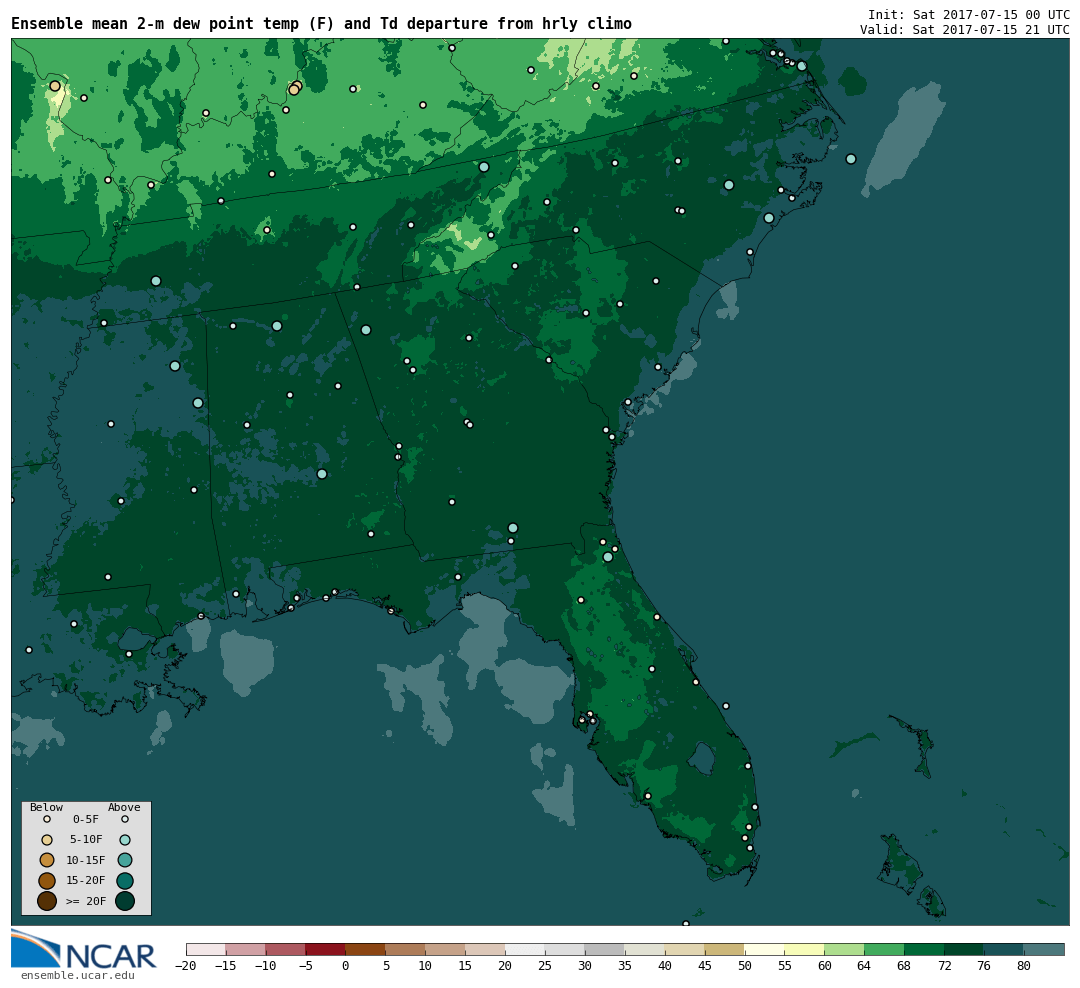
Task: Click the '-20' colorbar tick label
Action: [x=186, y=966]
